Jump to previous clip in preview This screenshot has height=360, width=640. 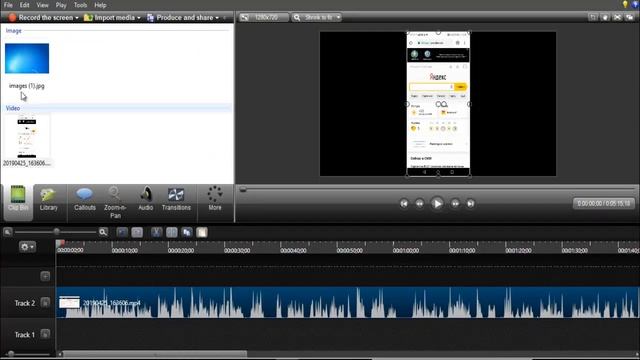(x=404, y=203)
